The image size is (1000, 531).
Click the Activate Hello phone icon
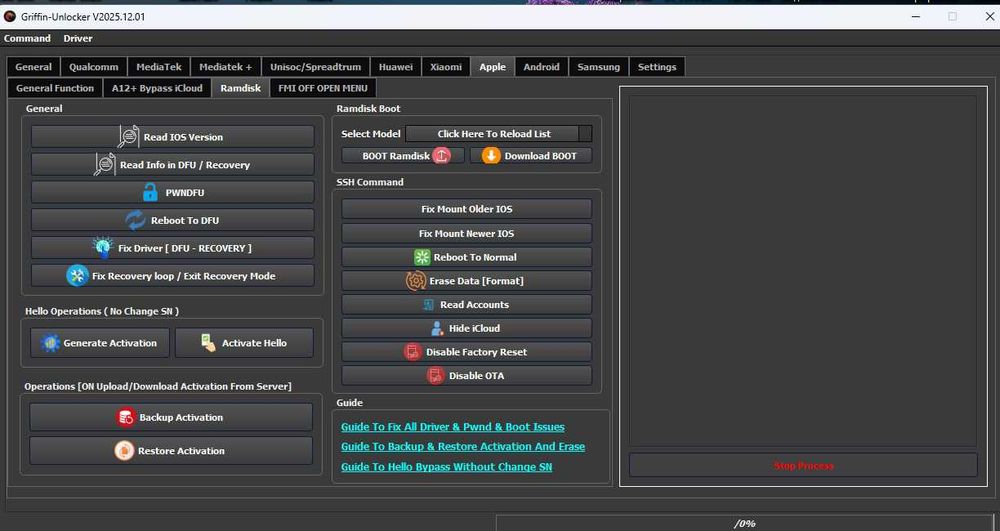[208, 343]
